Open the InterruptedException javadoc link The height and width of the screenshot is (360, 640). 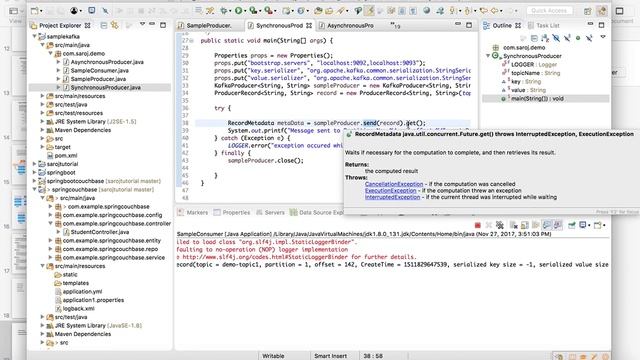point(392,197)
